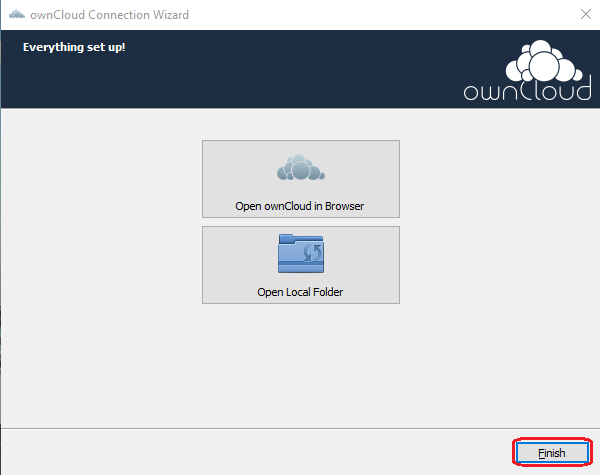Open Local Folder button
The height and width of the screenshot is (475, 600).
pyautogui.click(x=301, y=265)
